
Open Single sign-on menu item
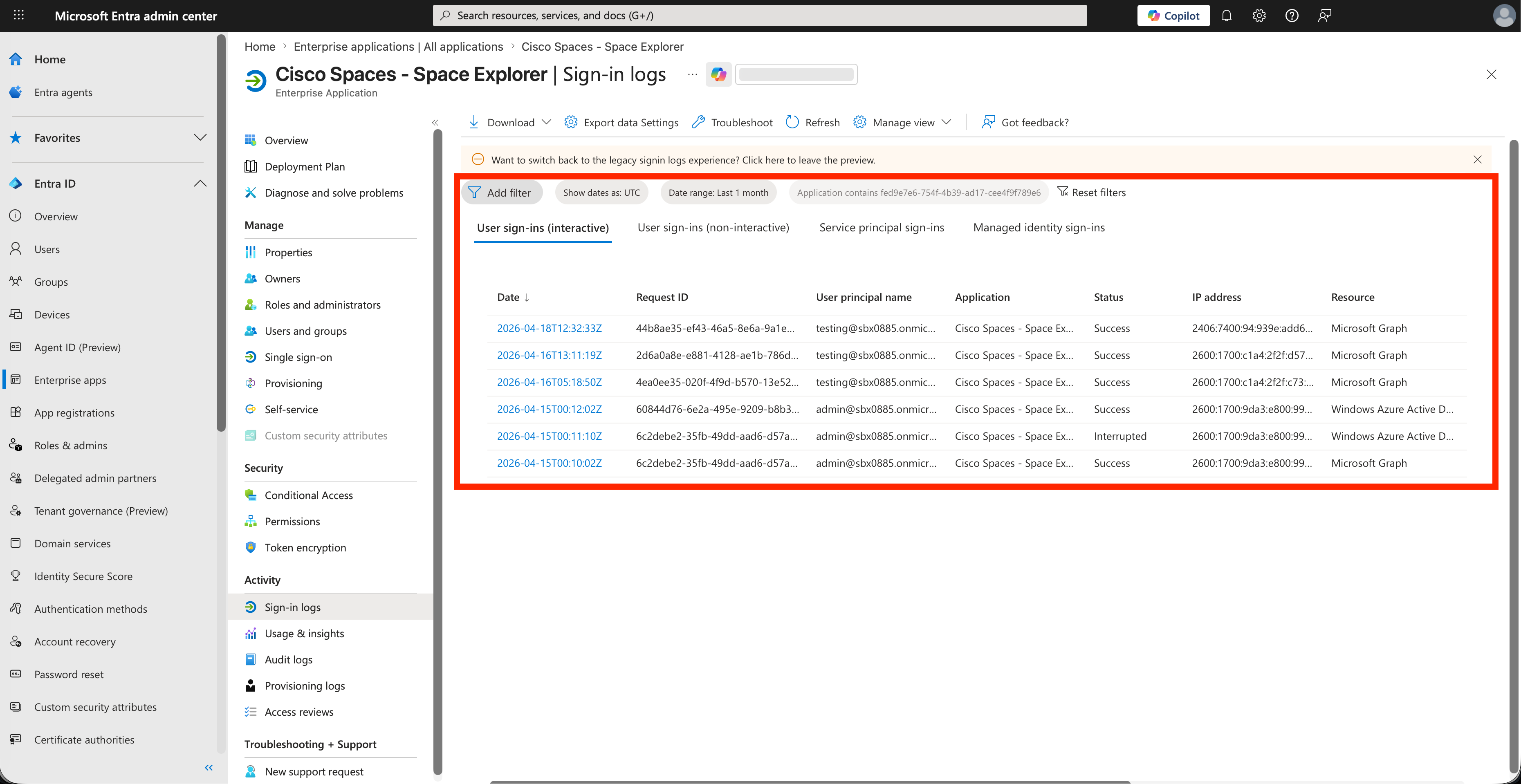(x=298, y=357)
